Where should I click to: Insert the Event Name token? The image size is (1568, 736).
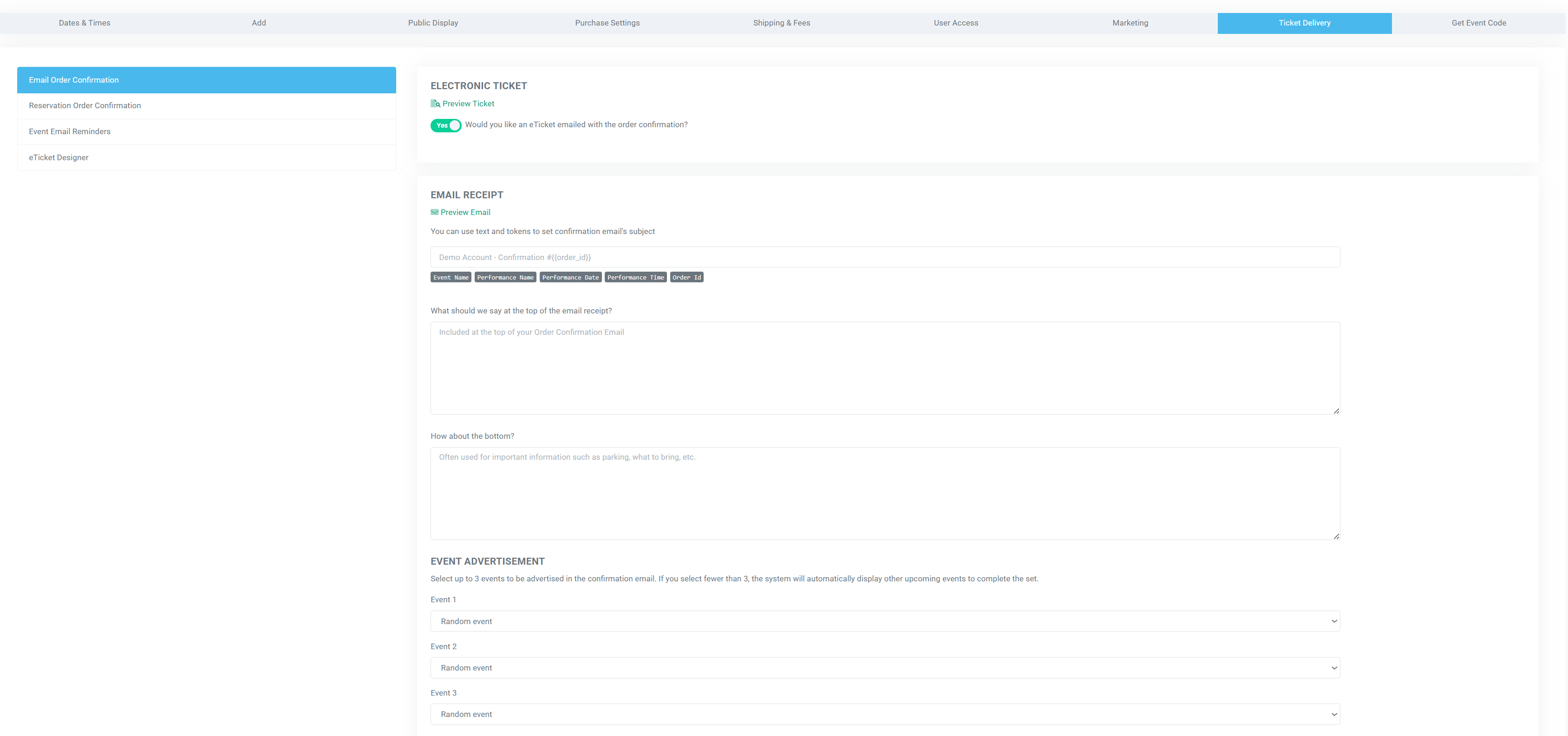tap(451, 278)
